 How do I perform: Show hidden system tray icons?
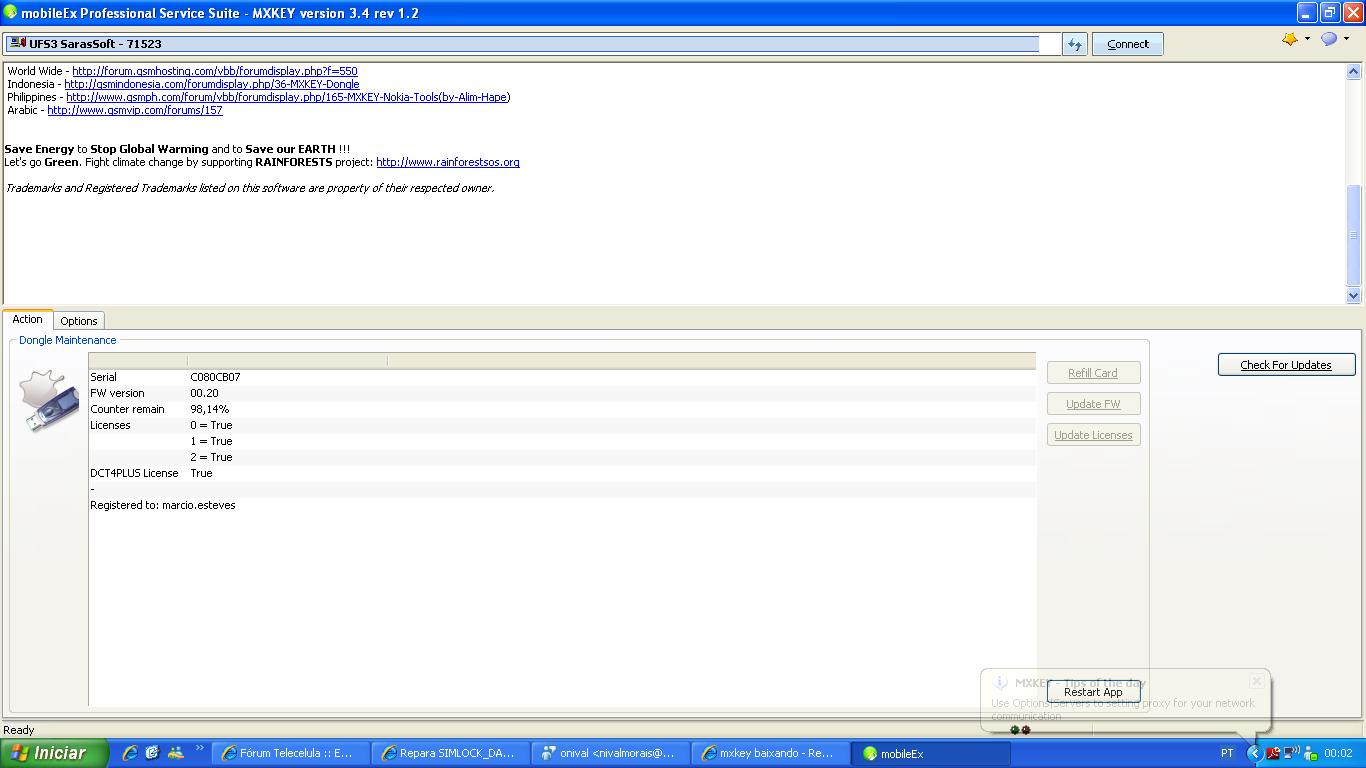[1254, 753]
